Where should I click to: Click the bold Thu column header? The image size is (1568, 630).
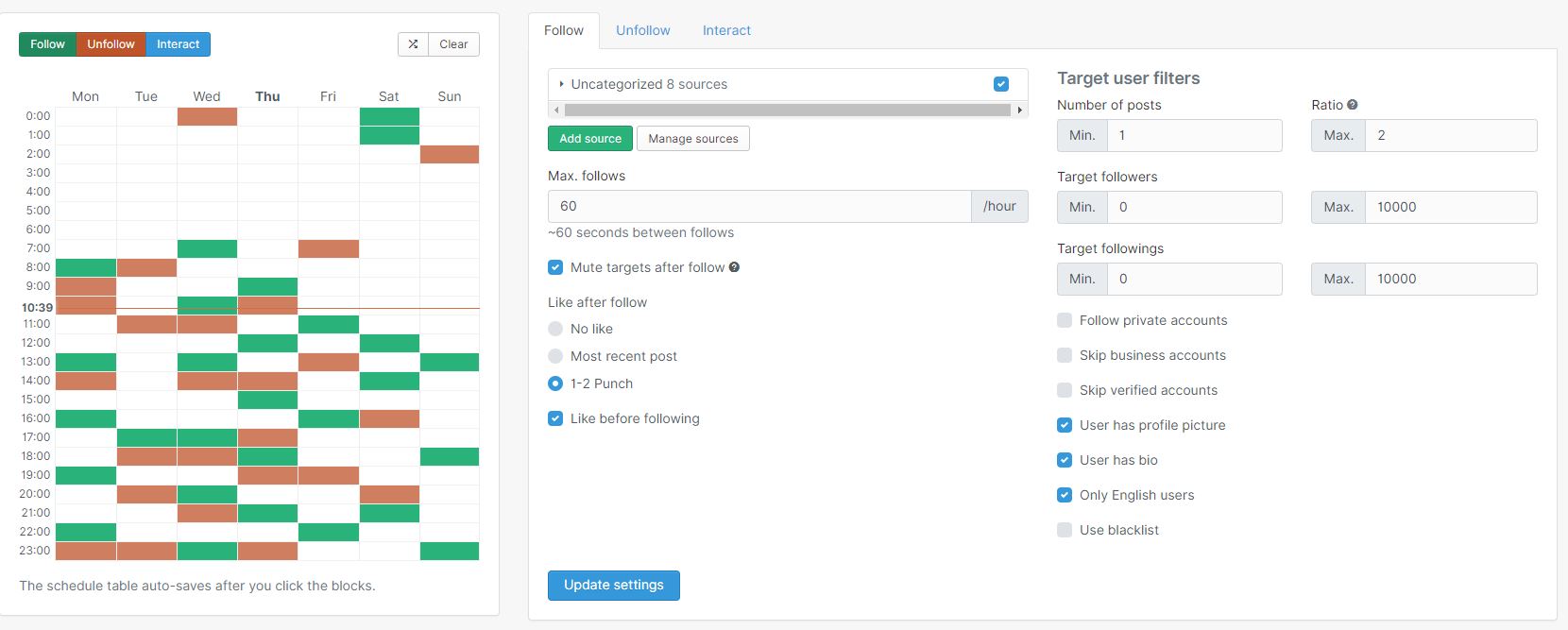point(267,96)
